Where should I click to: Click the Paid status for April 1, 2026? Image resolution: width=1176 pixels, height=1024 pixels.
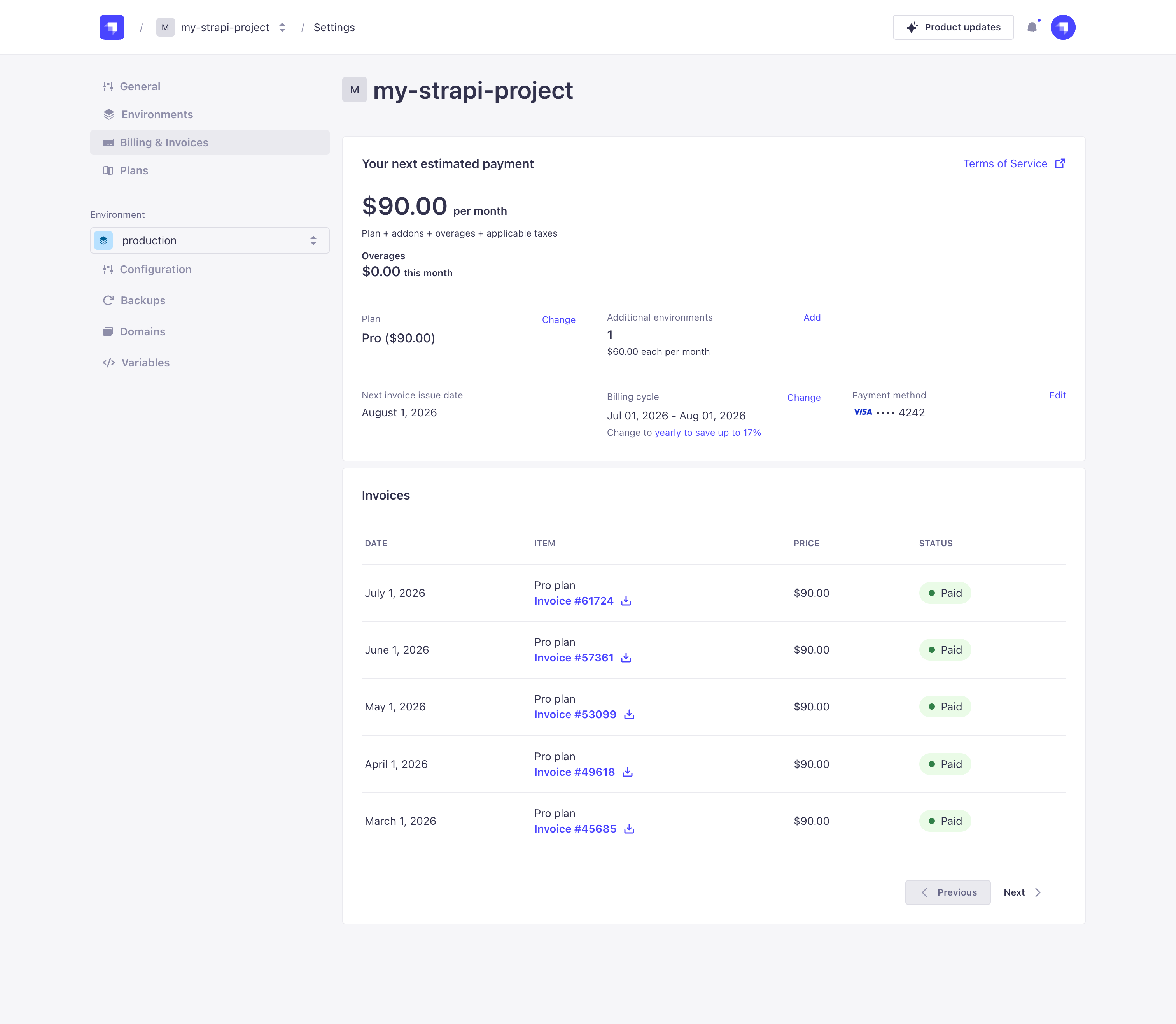[x=945, y=764]
